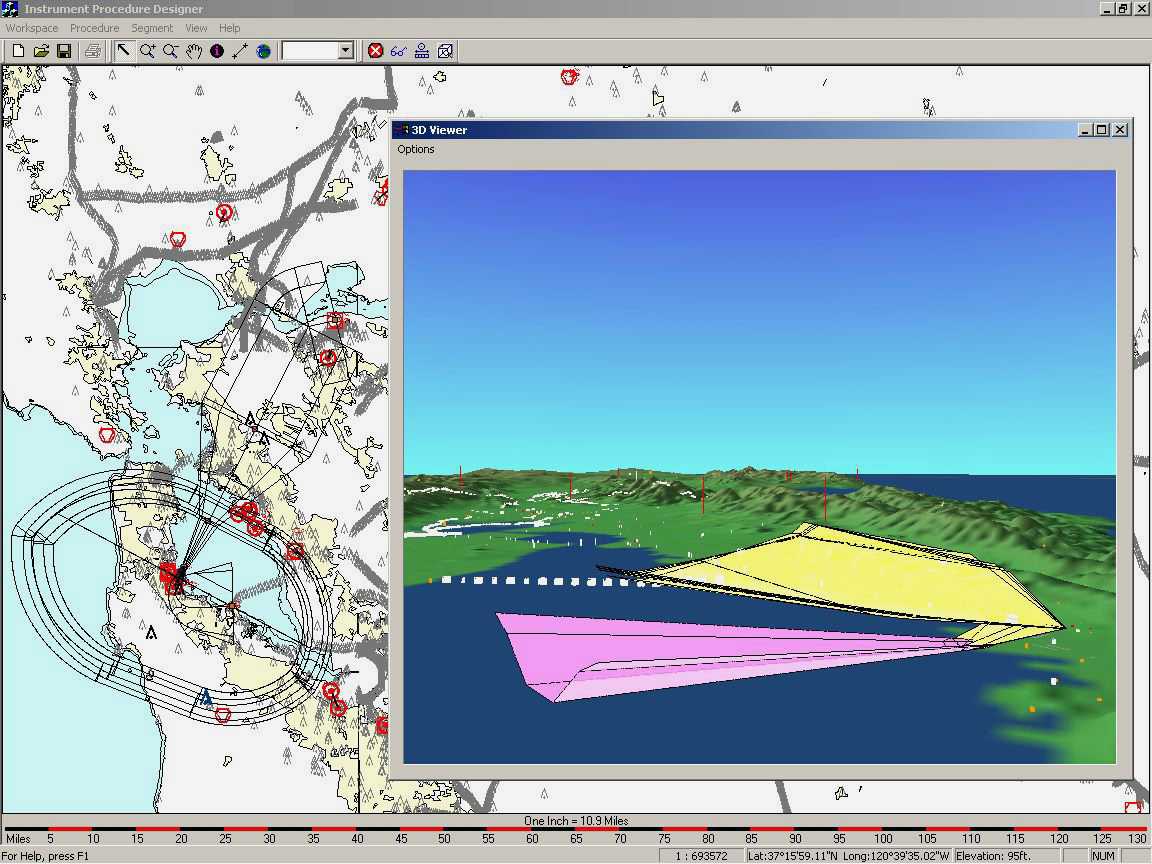
Task: Open the Workspace menu
Action: tap(32, 28)
